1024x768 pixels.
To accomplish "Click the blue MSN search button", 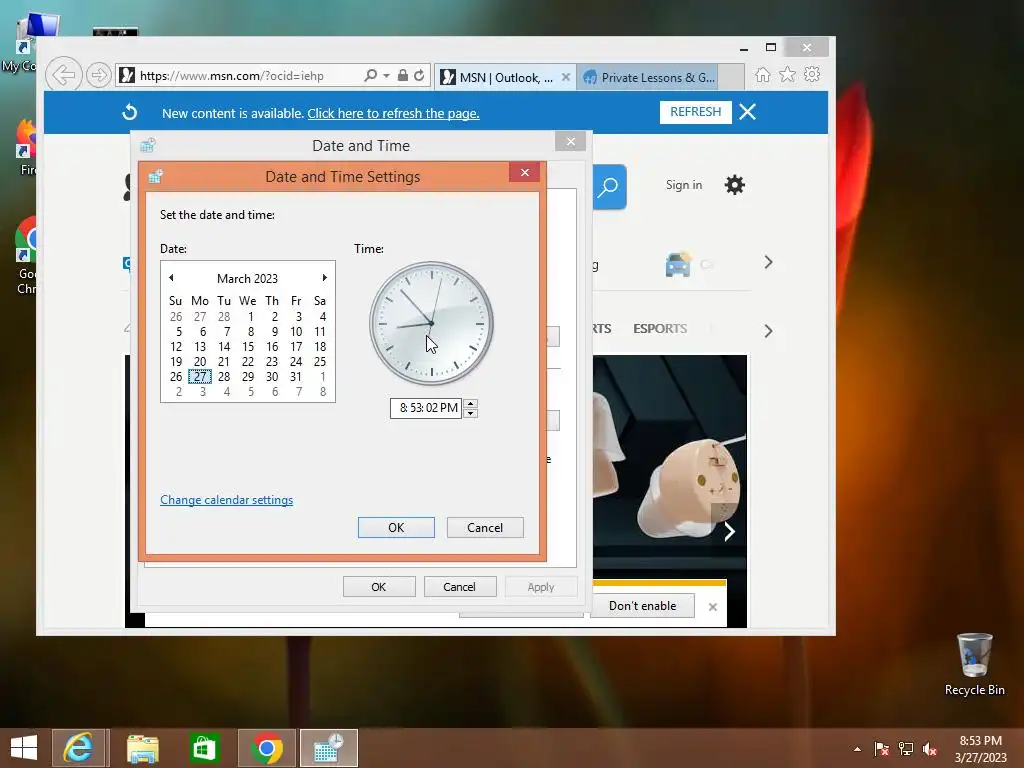I will point(609,187).
